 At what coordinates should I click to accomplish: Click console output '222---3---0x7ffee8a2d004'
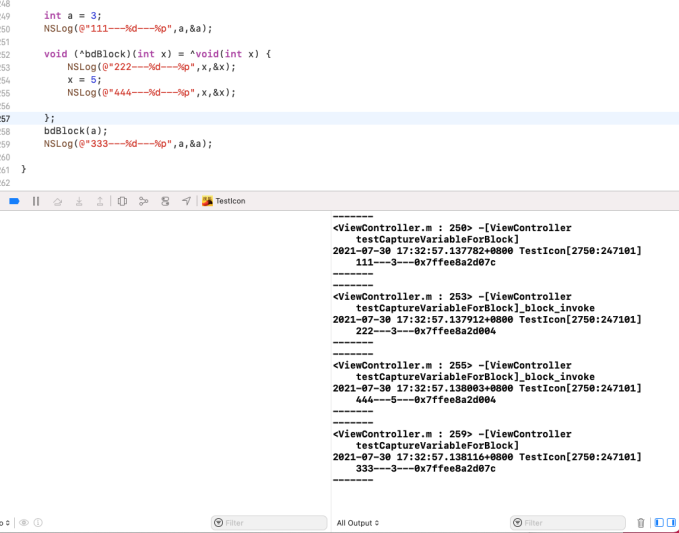click(426, 331)
